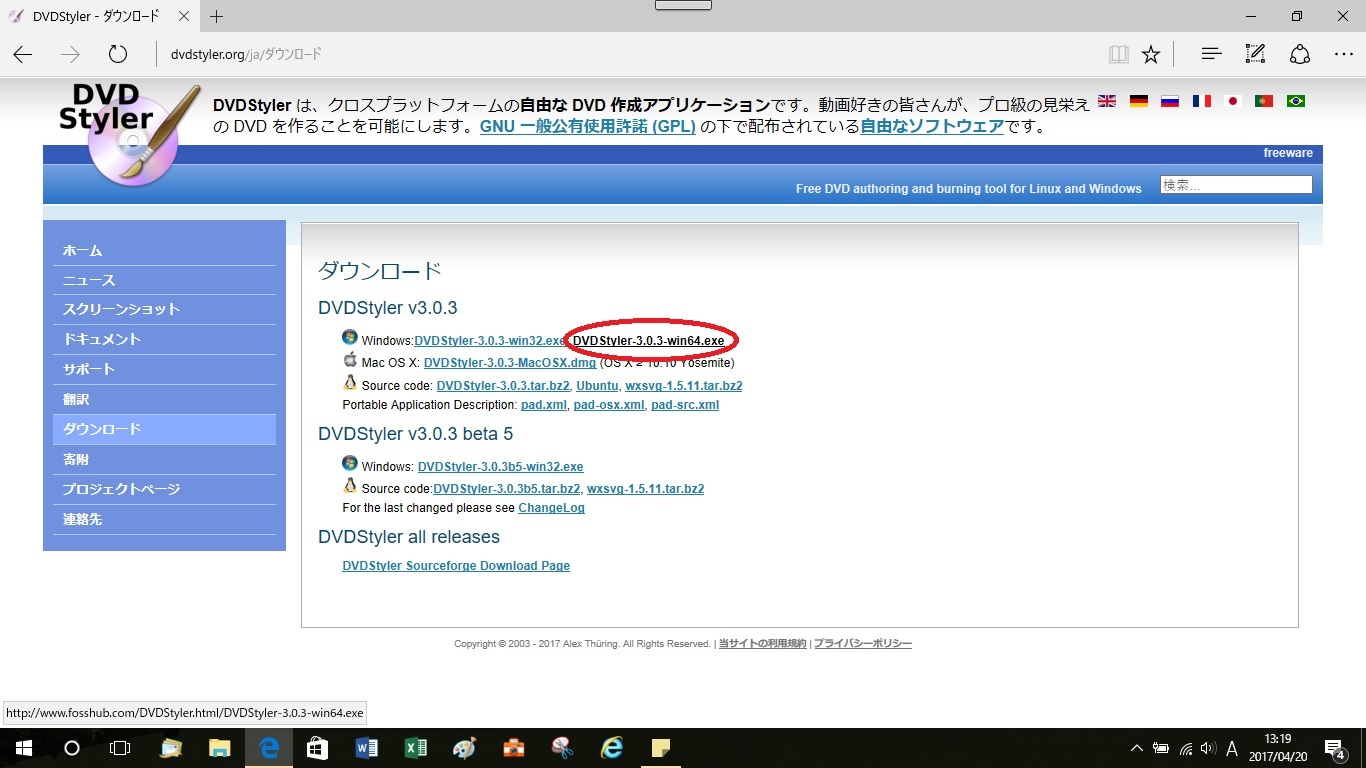Open the Share icon in Edge
1366x768 pixels.
point(1299,54)
